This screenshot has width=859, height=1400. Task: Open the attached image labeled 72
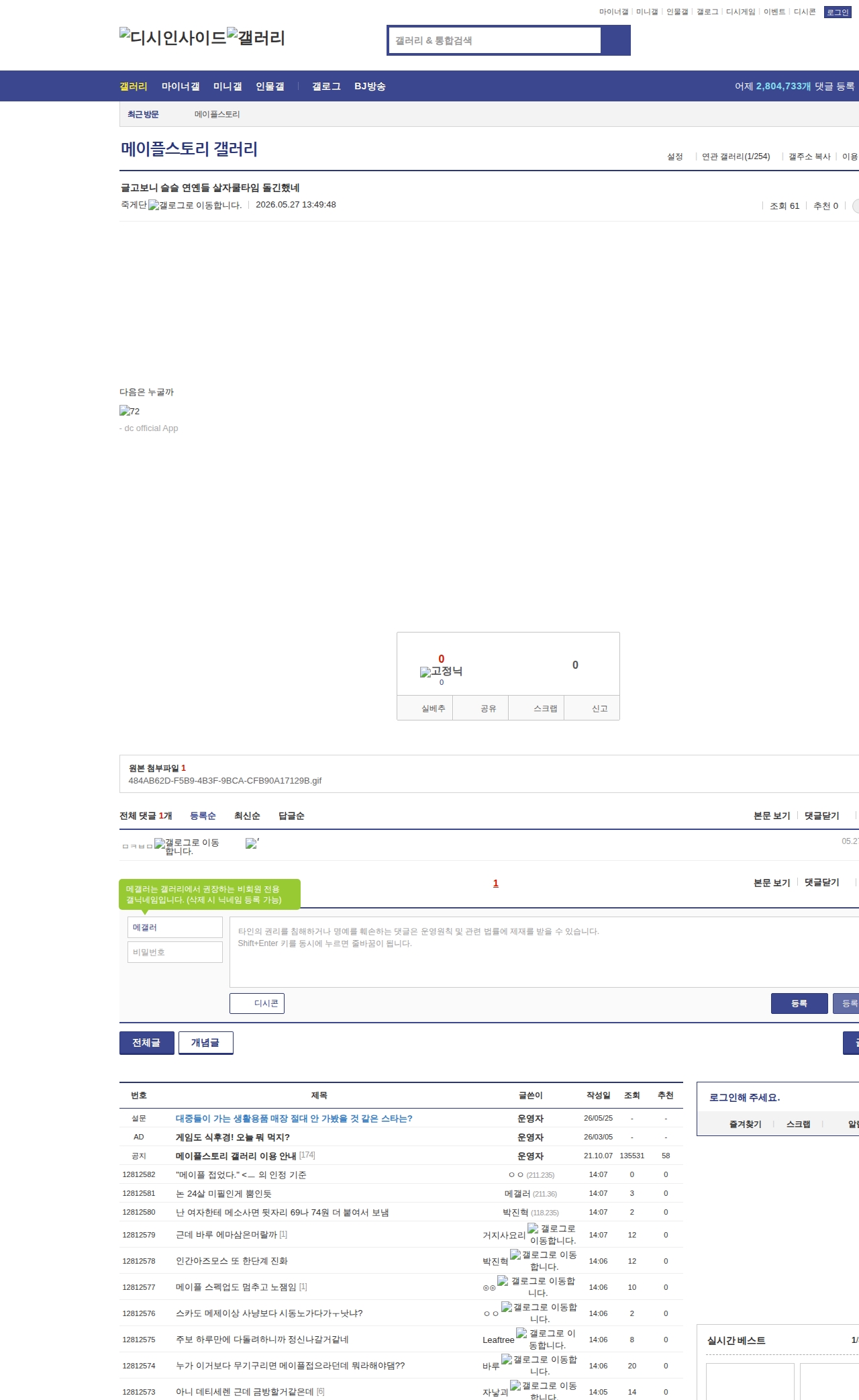pyautogui.click(x=130, y=411)
